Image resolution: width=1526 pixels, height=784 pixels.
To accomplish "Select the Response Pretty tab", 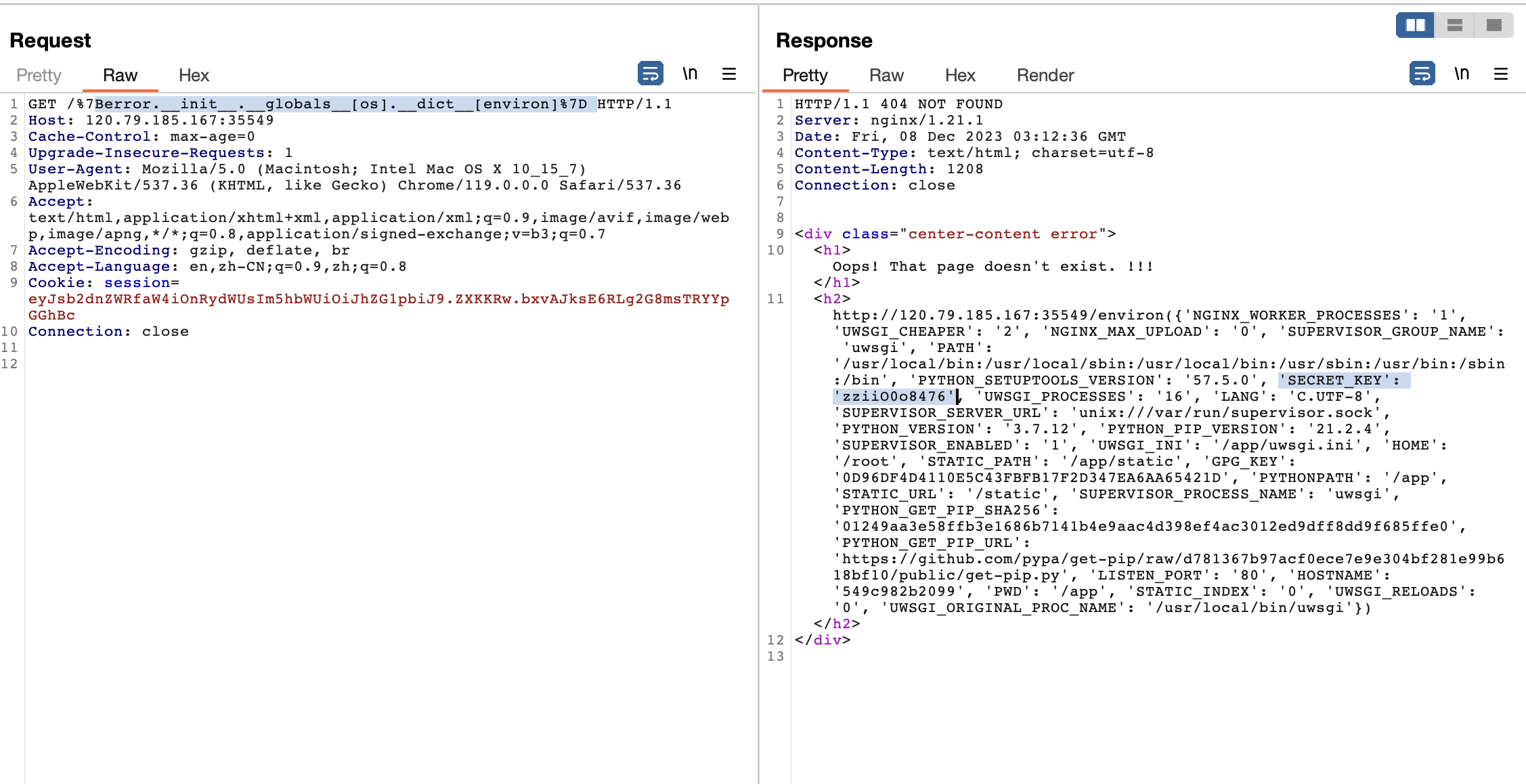I will point(804,75).
